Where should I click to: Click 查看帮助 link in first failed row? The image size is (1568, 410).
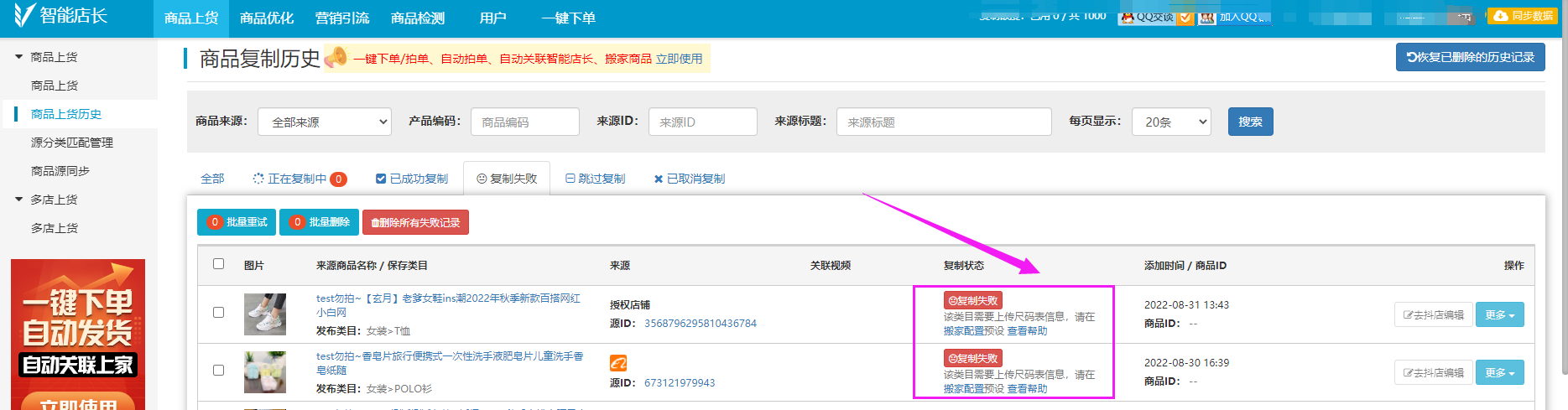pos(1027,331)
